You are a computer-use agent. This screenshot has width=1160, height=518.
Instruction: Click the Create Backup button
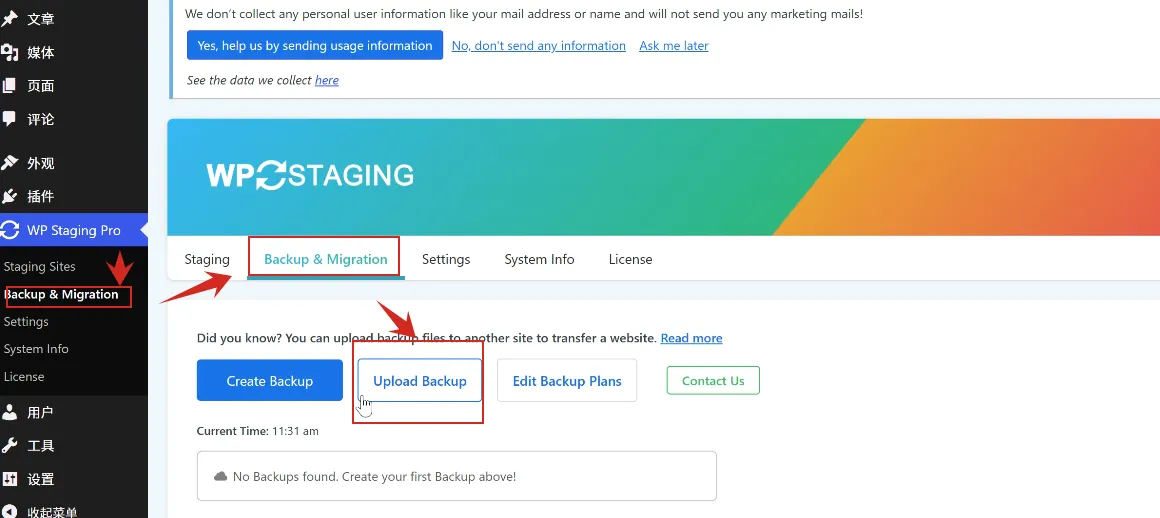(x=270, y=380)
